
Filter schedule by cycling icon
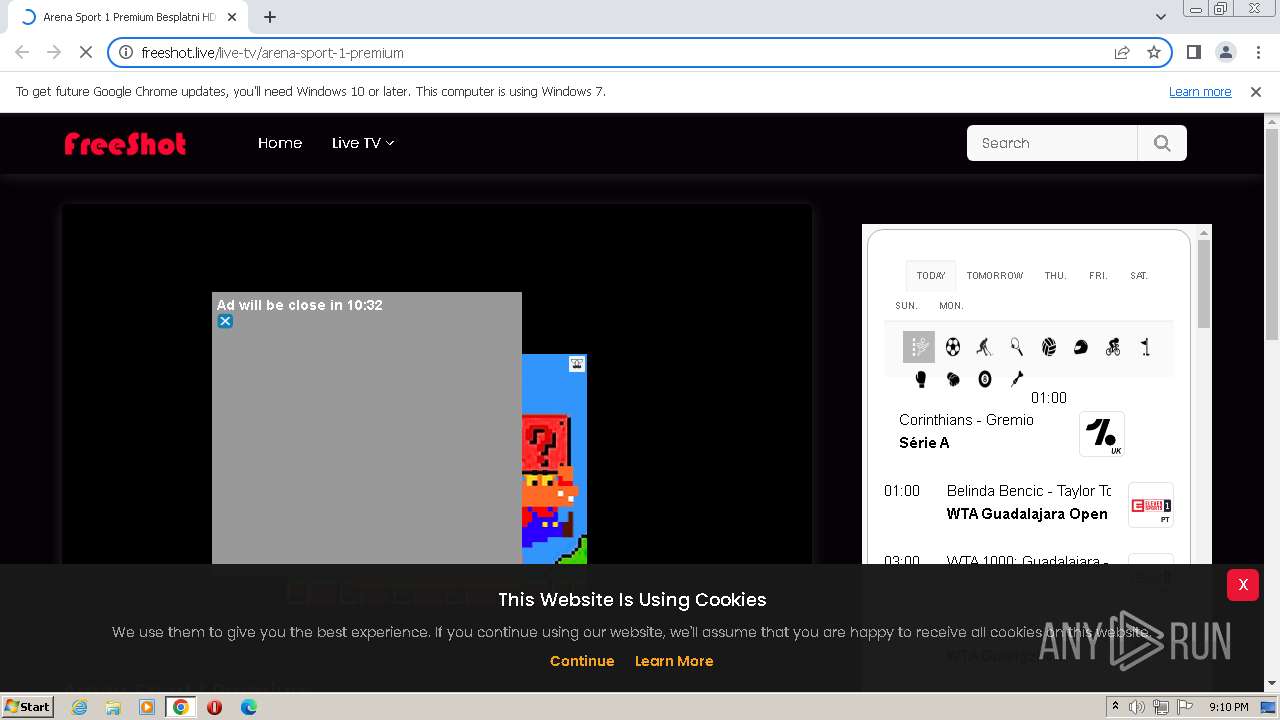coord(1112,347)
